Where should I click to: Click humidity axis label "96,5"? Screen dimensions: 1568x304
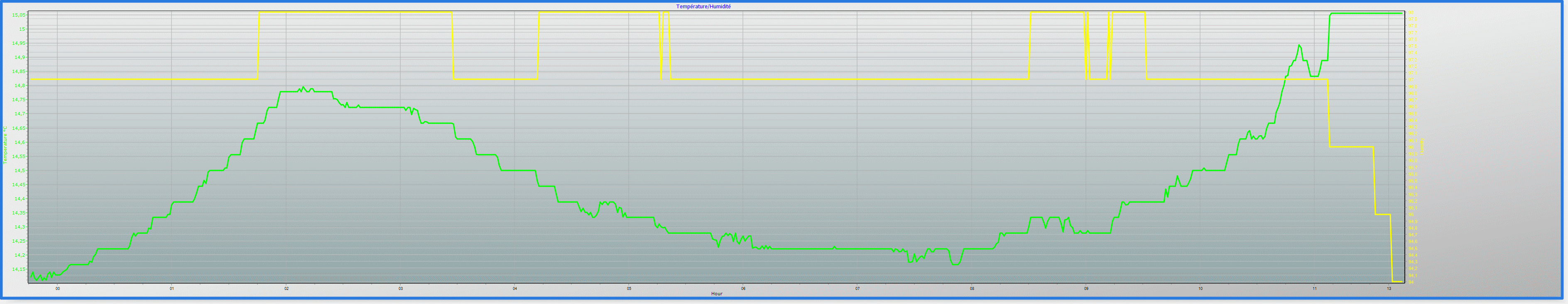1413,114
